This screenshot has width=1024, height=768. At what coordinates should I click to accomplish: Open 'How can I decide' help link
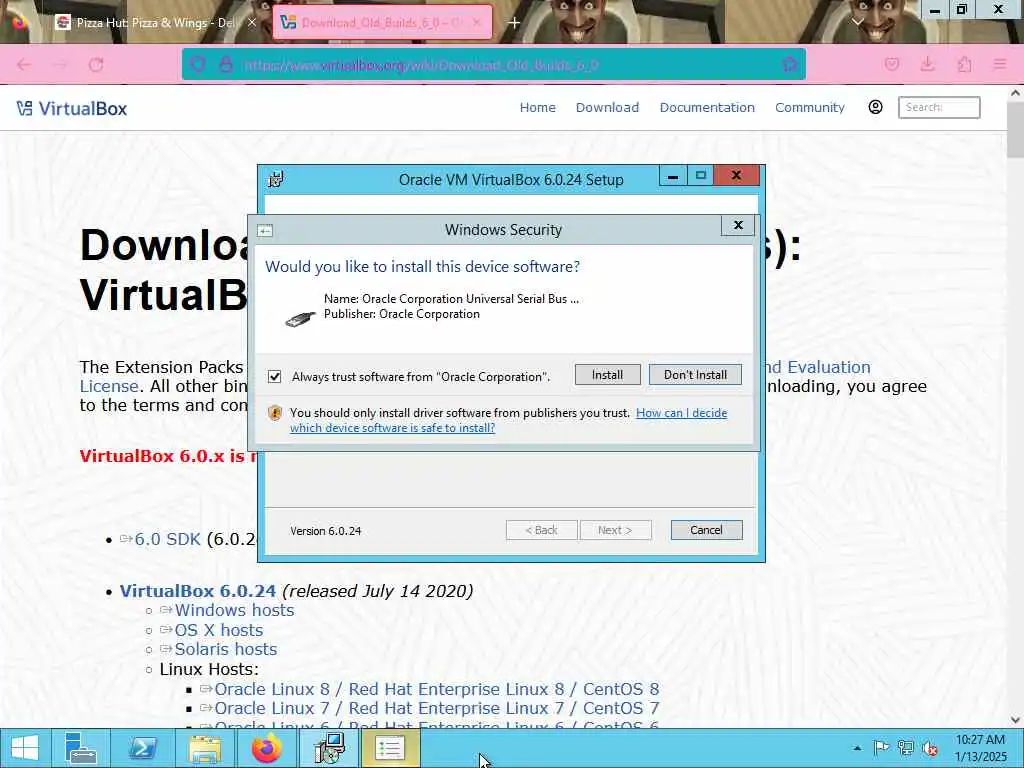(681, 413)
